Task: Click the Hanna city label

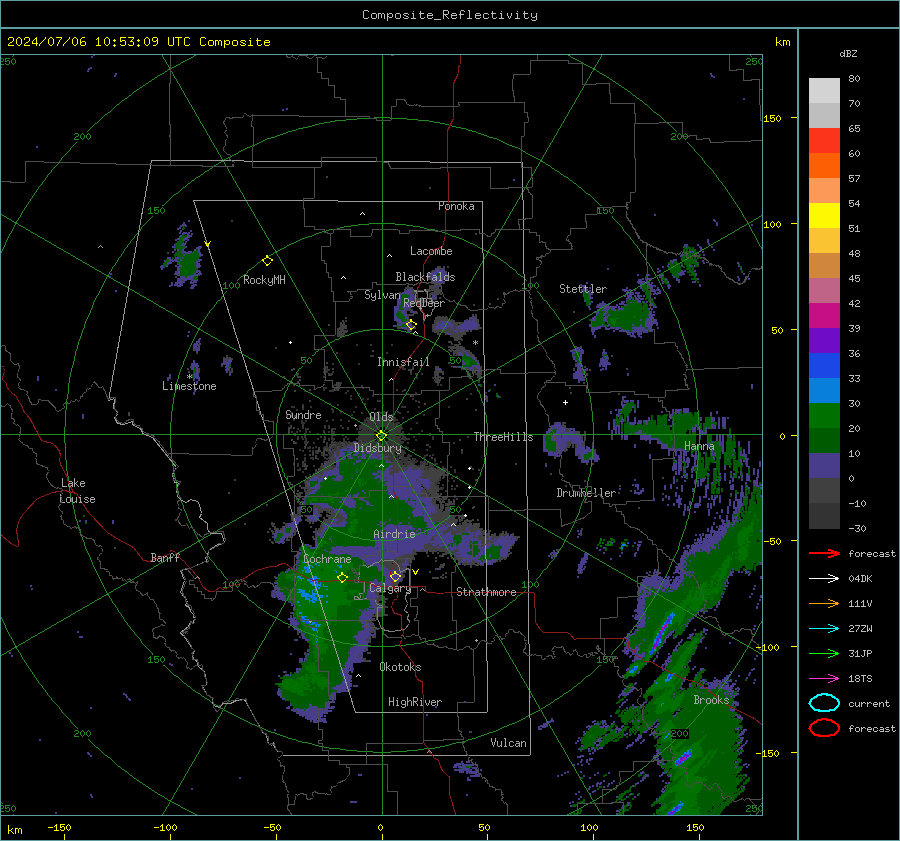Action: (699, 446)
